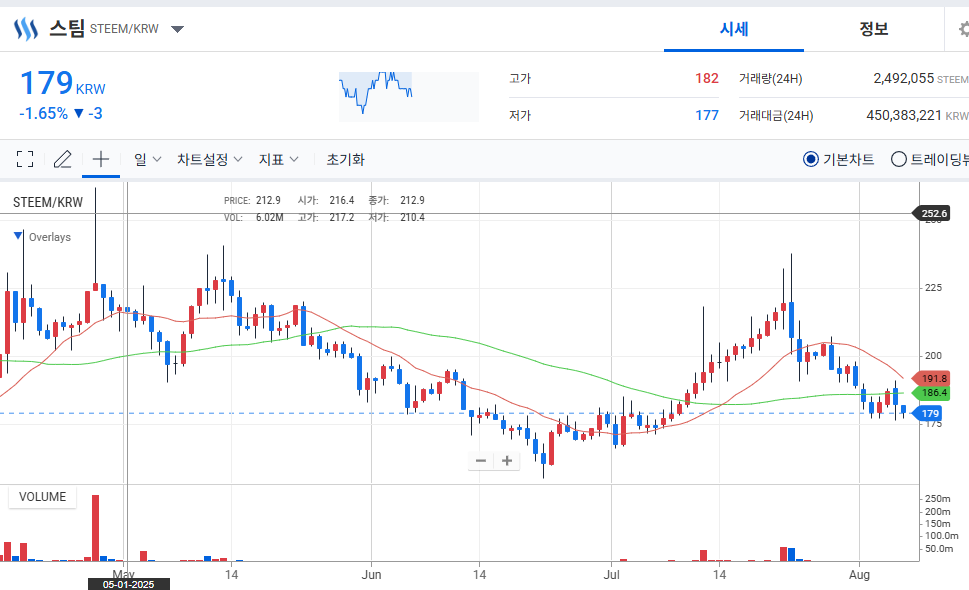Click the PRICE 212.9 readout

pyautogui.click(x=252, y=200)
